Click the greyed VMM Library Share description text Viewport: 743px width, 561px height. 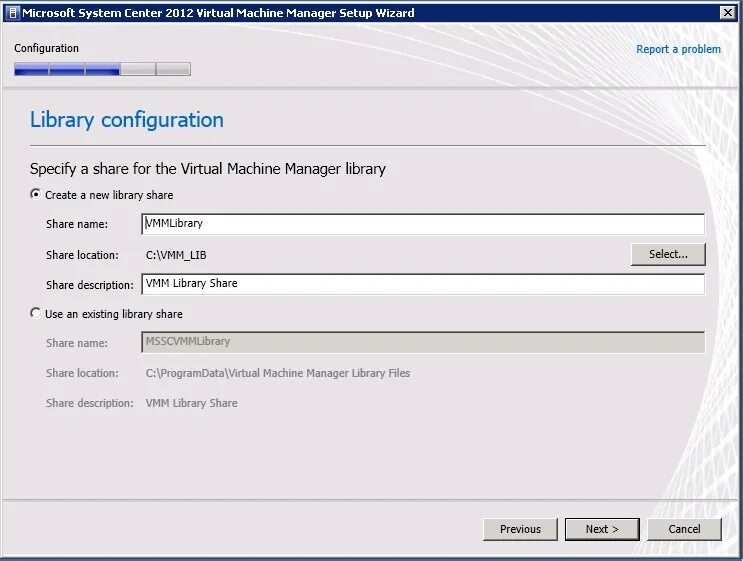(191, 403)
